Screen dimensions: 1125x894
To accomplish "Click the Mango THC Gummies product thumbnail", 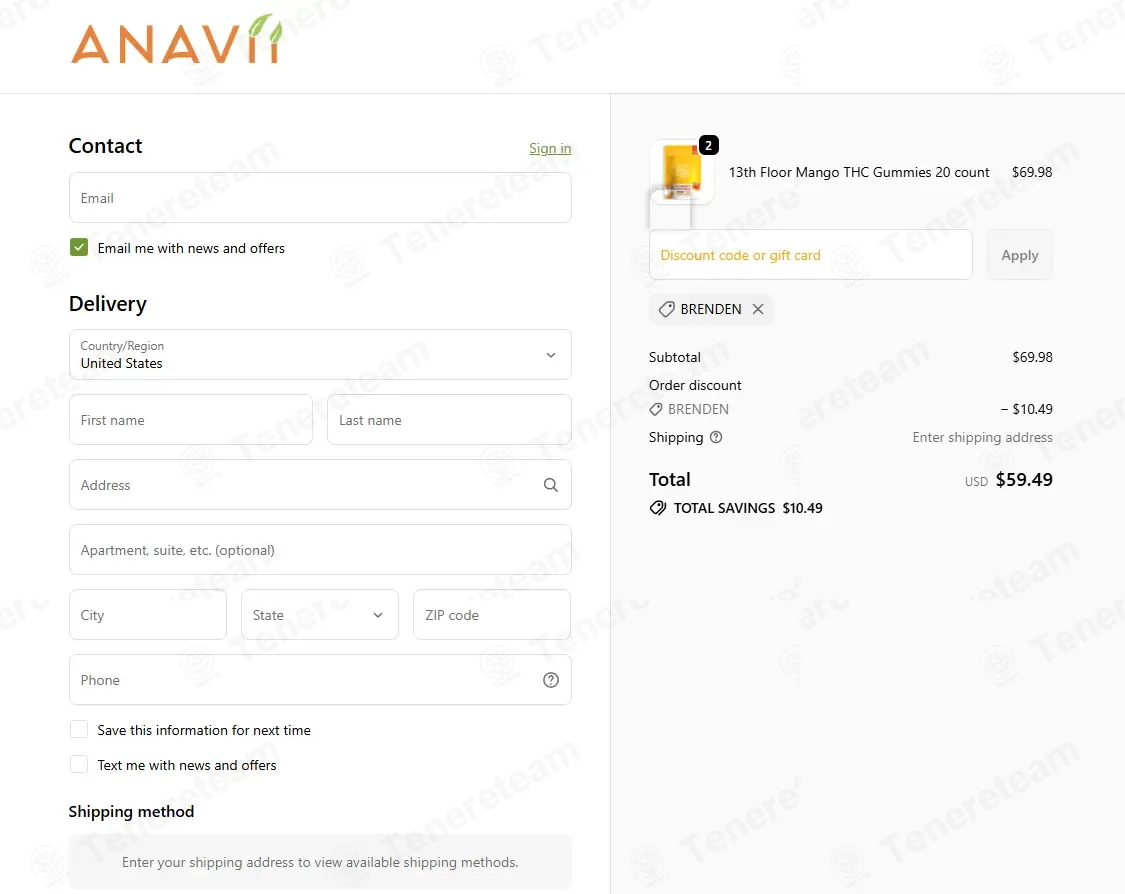I will tap(681, 172).
